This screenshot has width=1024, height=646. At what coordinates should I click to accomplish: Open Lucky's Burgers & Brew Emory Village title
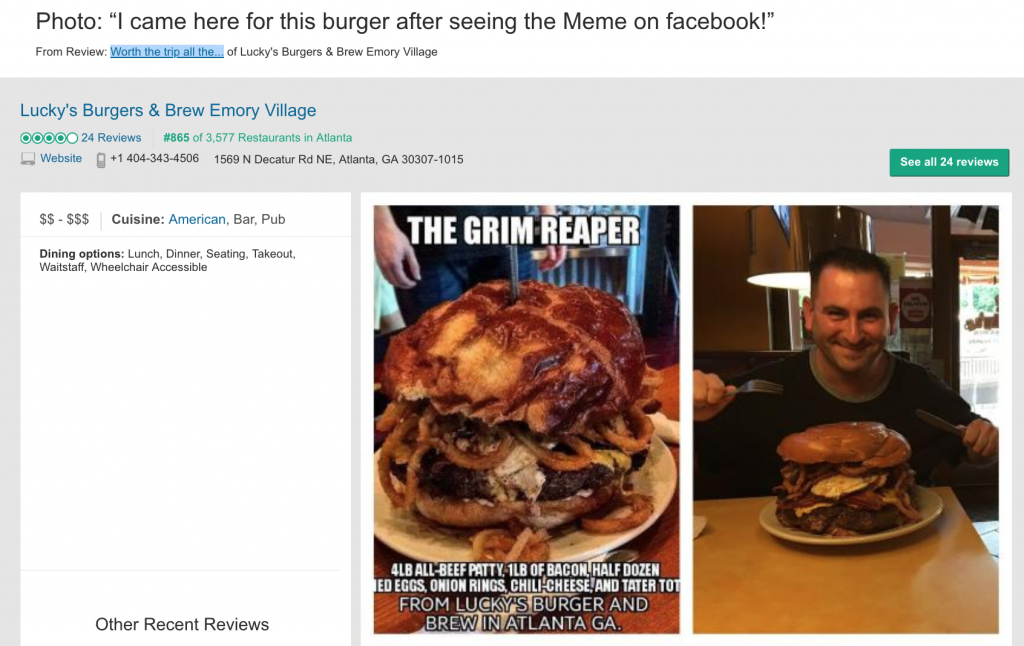click(x=168, y=110)
